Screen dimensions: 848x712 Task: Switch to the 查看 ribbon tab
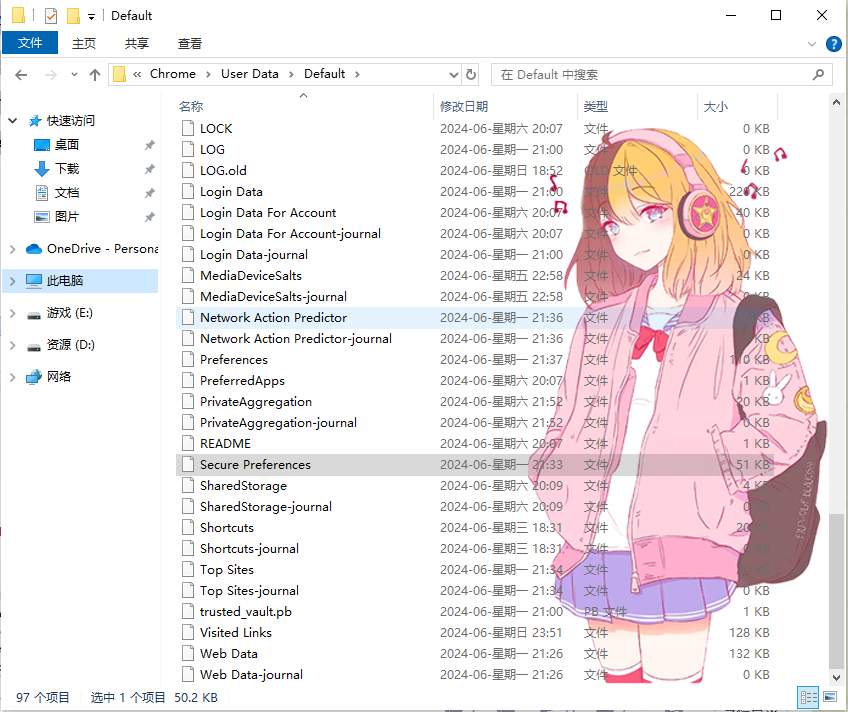click(x=190, y=43)
